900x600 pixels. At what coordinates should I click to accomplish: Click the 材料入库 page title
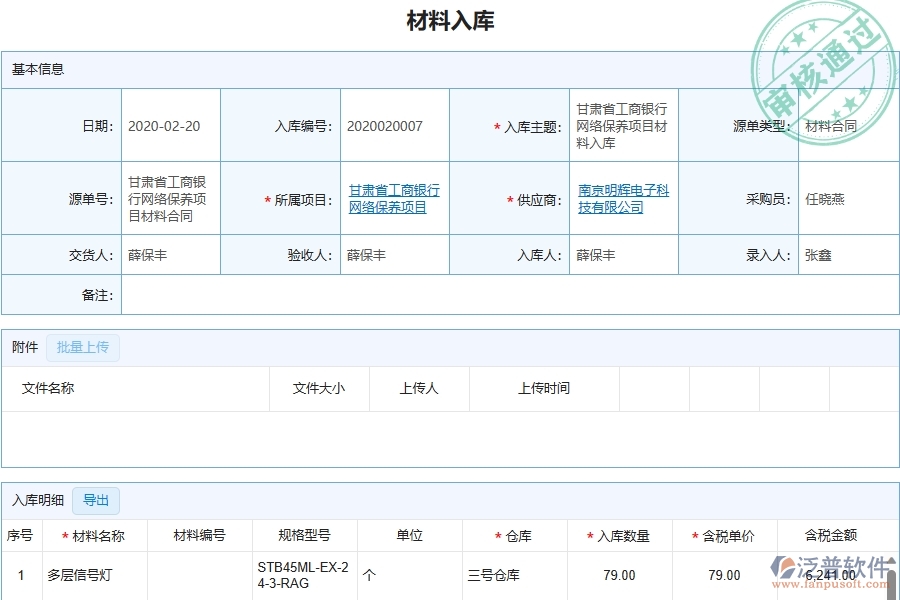[x=450, y=19]
